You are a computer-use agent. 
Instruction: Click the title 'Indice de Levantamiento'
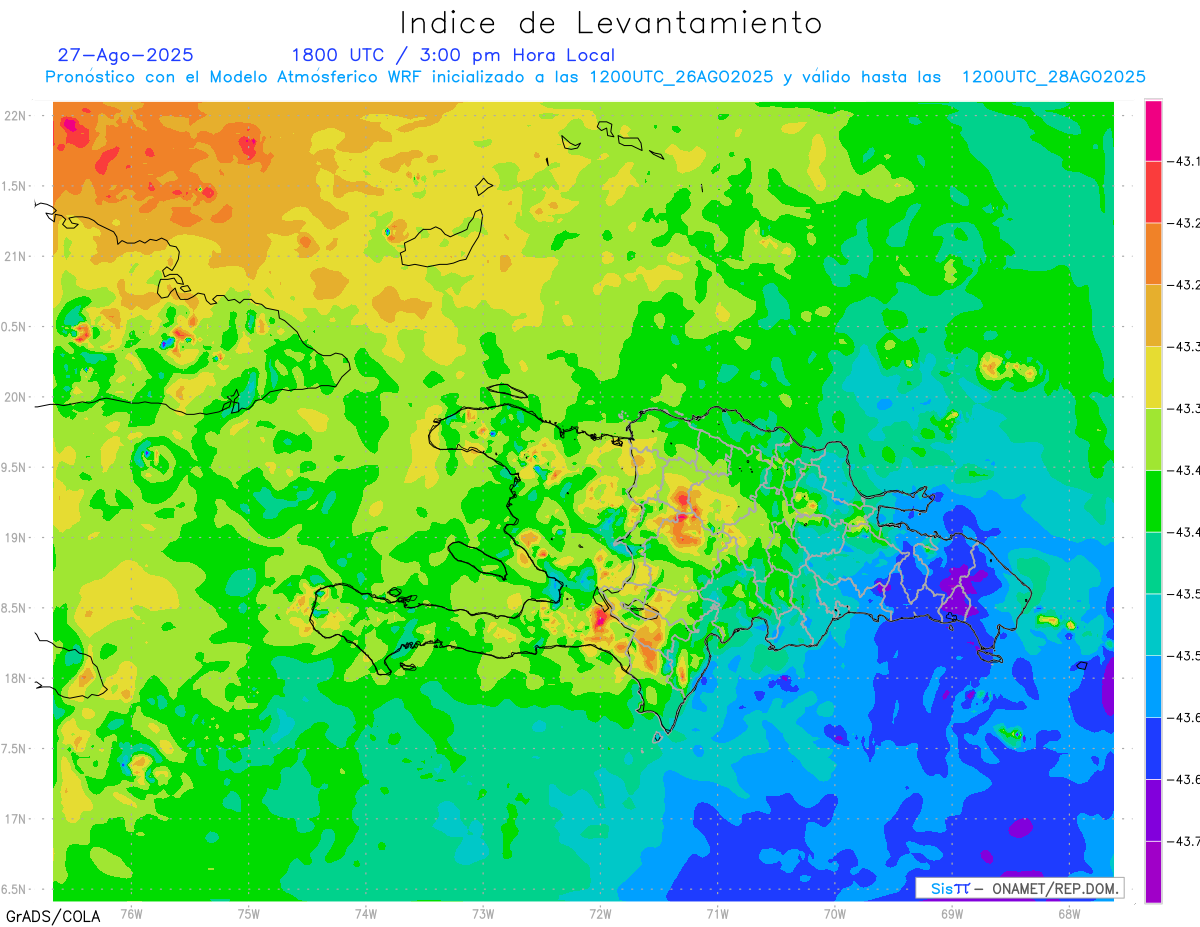[611, 22]
